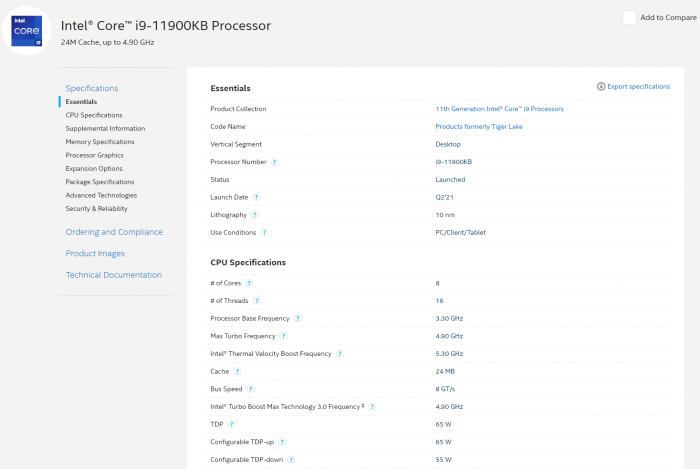This screenshot has width=700, height=469.
Task: Click the Export specifications download icon
Action: click(601, 86)
